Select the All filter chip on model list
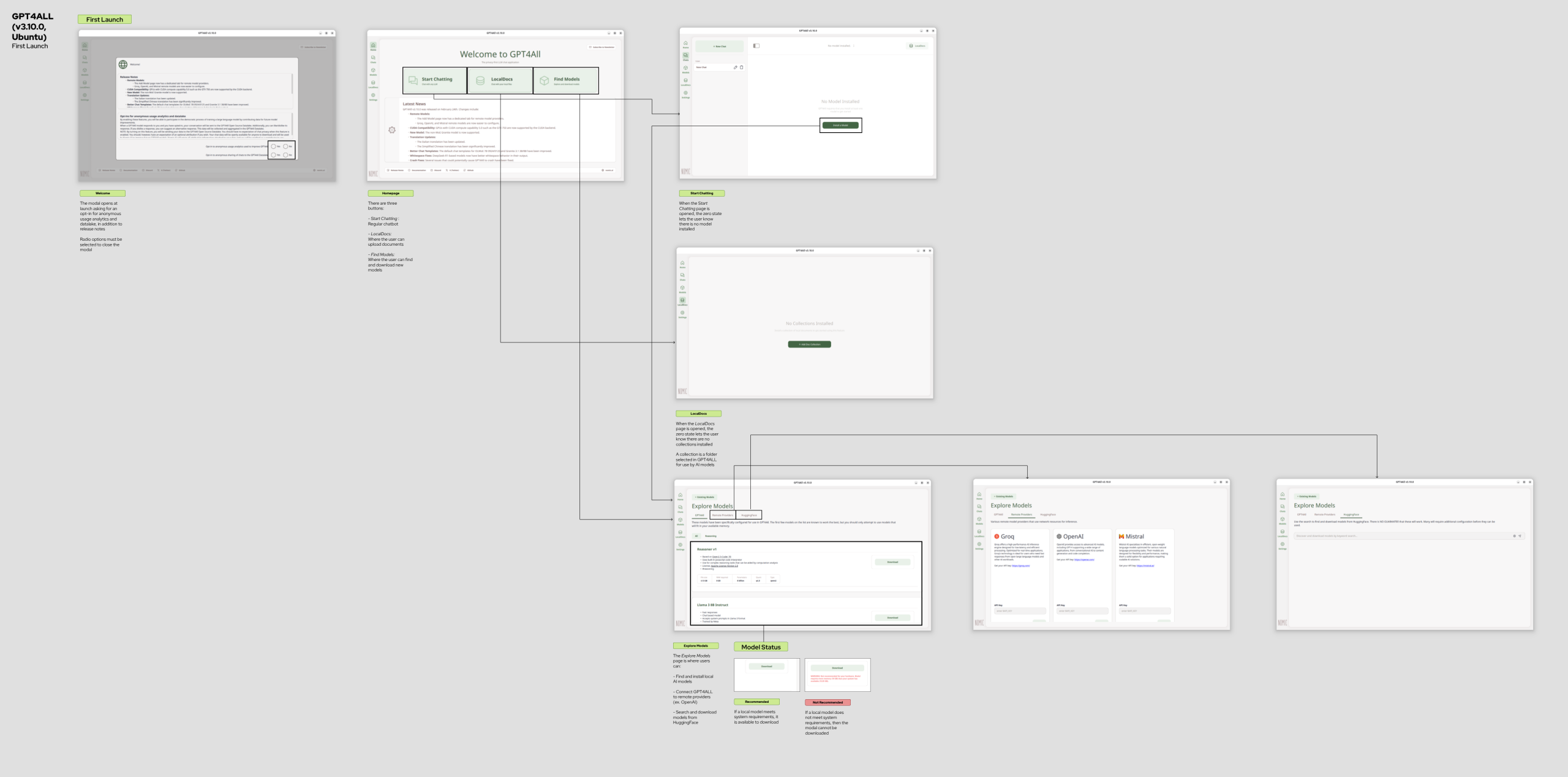This screenshot has width=1568, height=777. [696, 536]
